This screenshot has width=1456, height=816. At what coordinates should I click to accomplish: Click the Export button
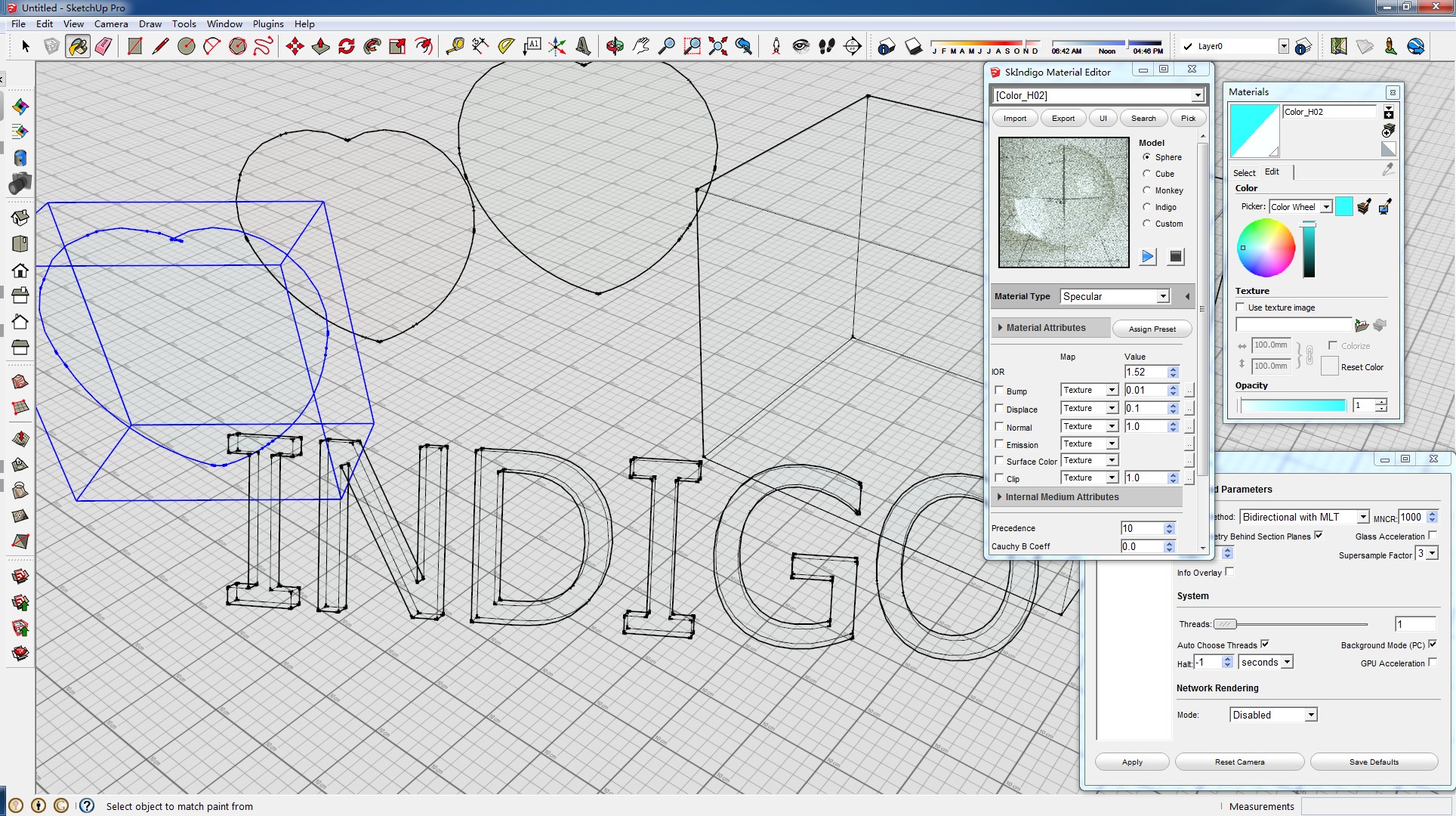click(x=1063, y=118)
